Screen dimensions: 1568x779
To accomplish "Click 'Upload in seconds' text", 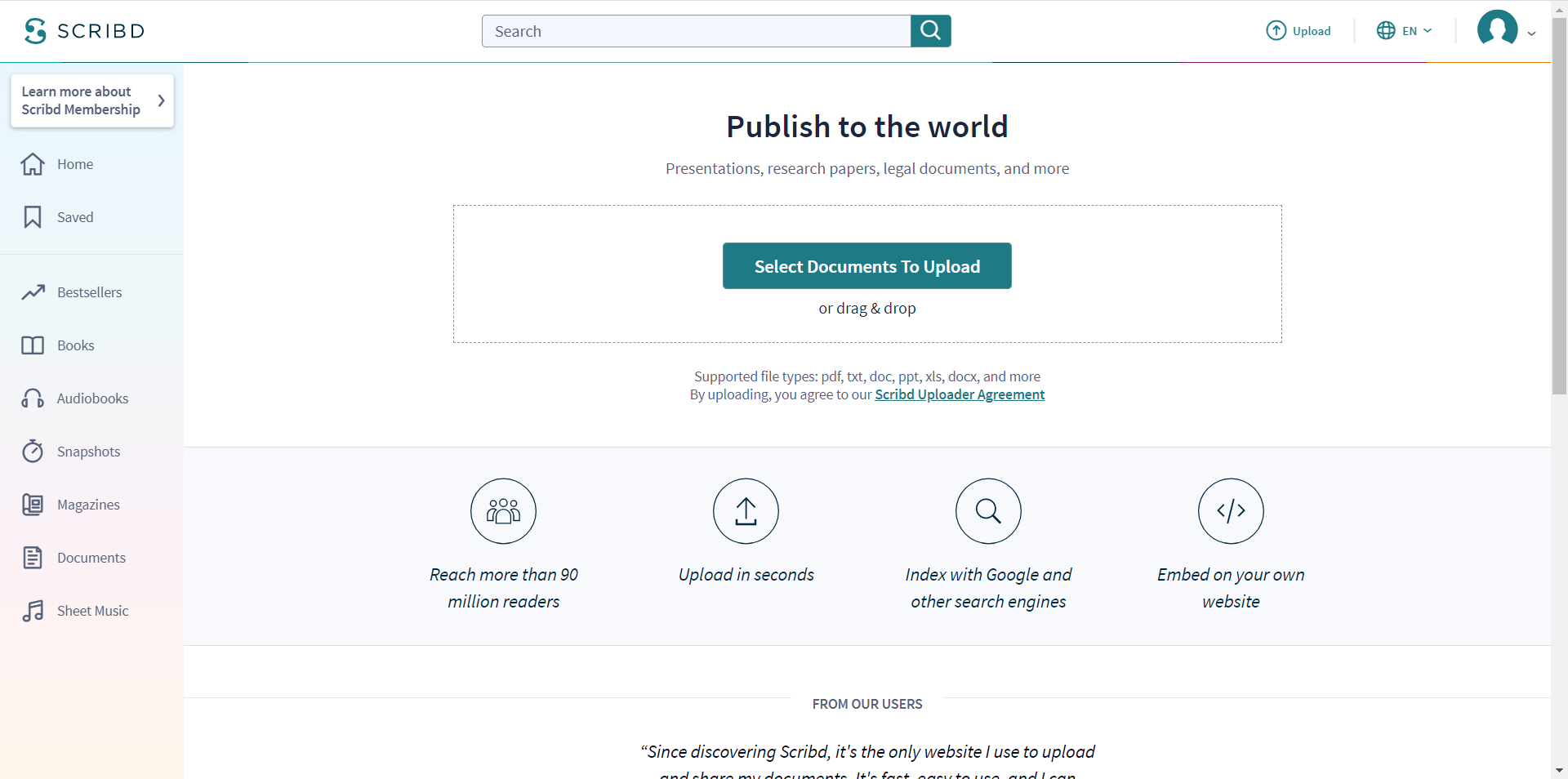I will click(x=746, y=575).
